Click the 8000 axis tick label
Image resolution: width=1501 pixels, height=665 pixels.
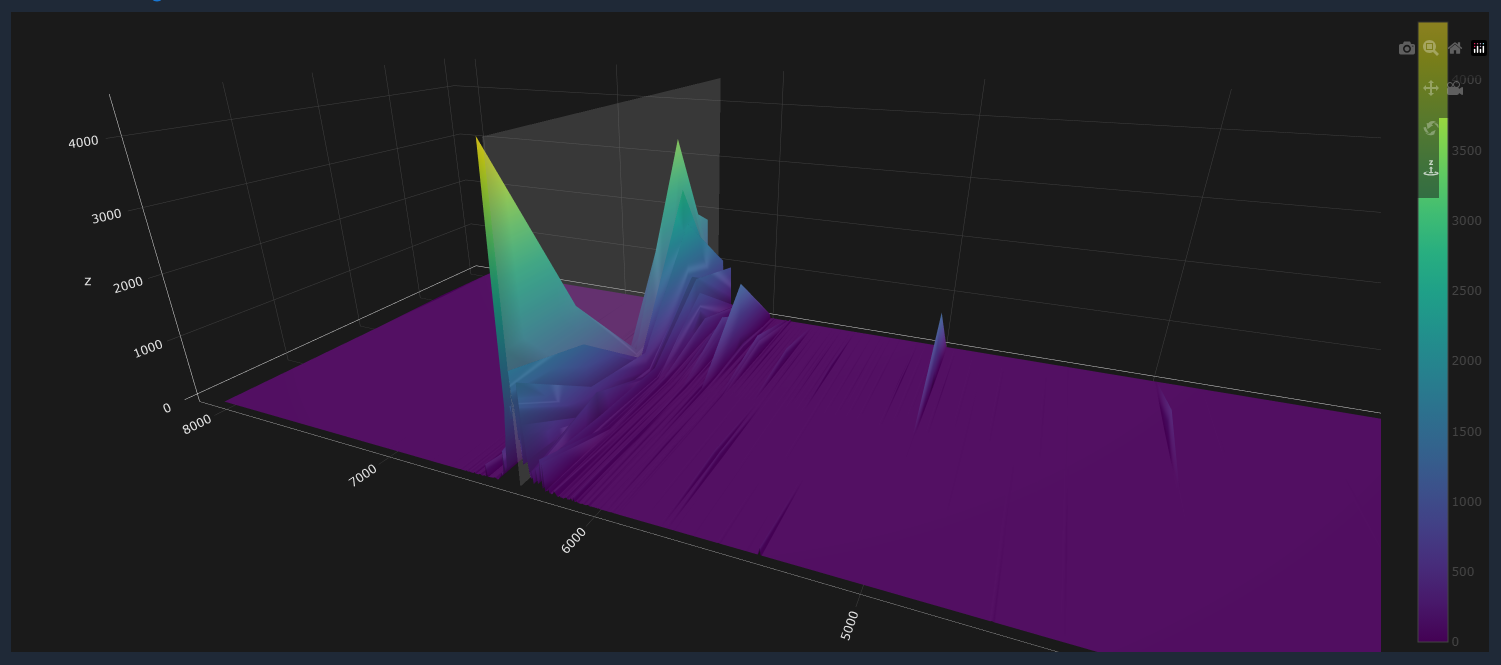tap(197, 421)
